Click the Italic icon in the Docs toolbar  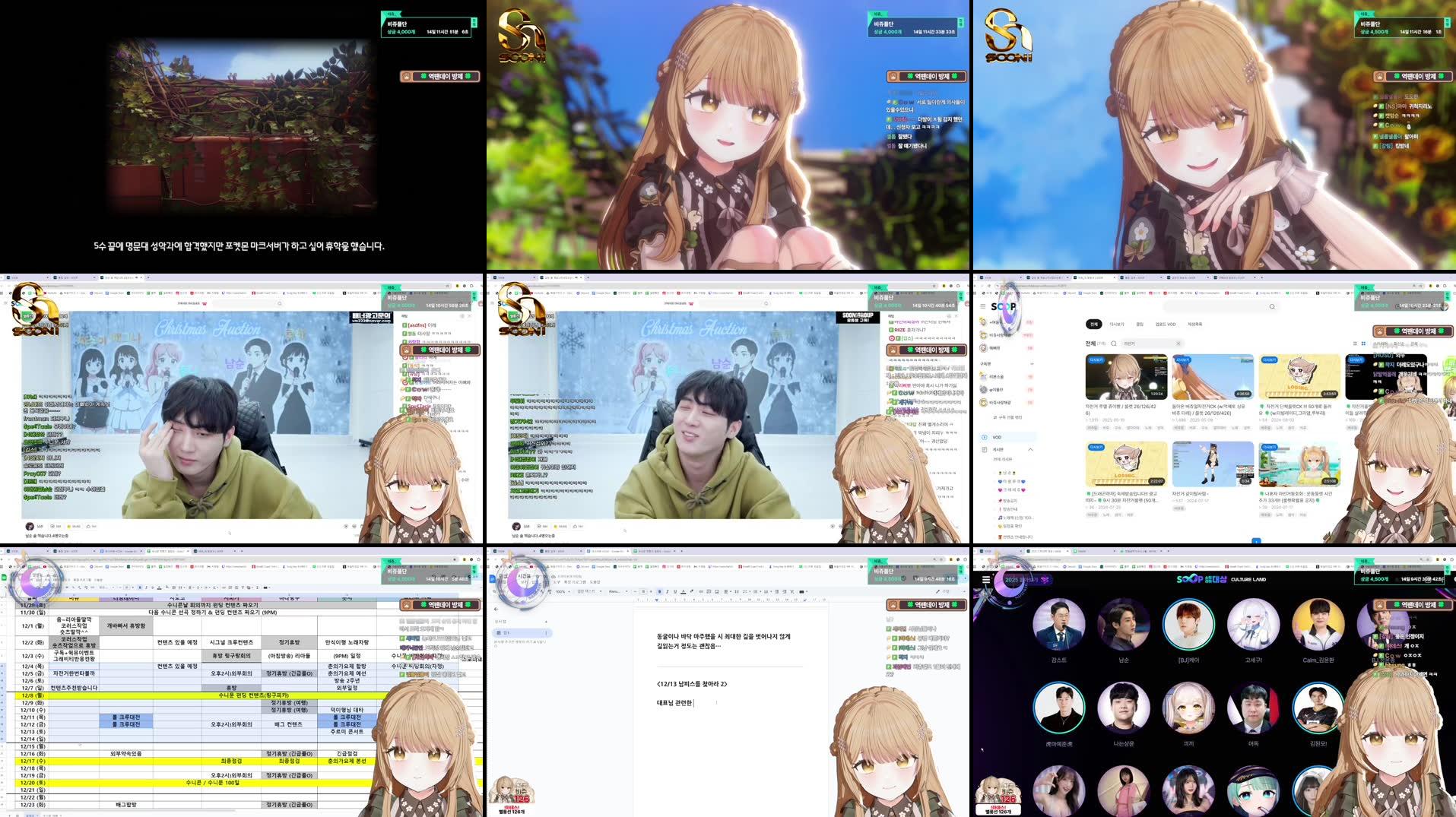pos(666,591)
